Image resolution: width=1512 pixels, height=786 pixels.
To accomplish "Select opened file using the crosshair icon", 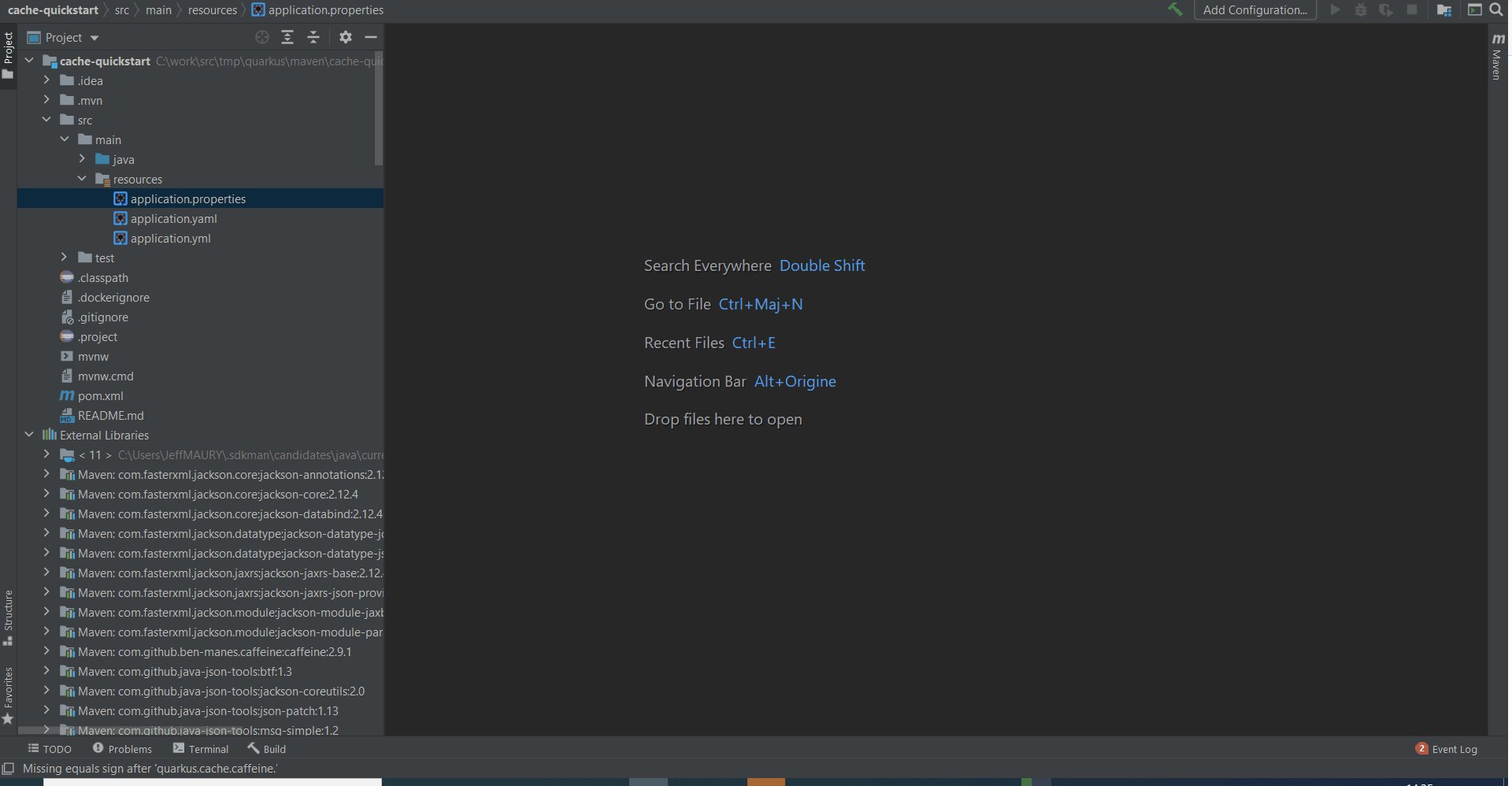I will point(261,37).
